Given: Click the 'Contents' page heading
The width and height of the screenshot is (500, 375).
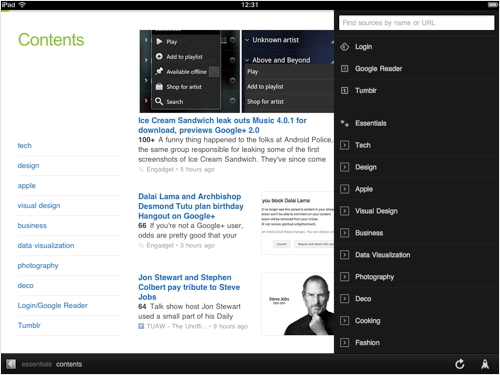Looking at the screenshot, I should (51, 40).
